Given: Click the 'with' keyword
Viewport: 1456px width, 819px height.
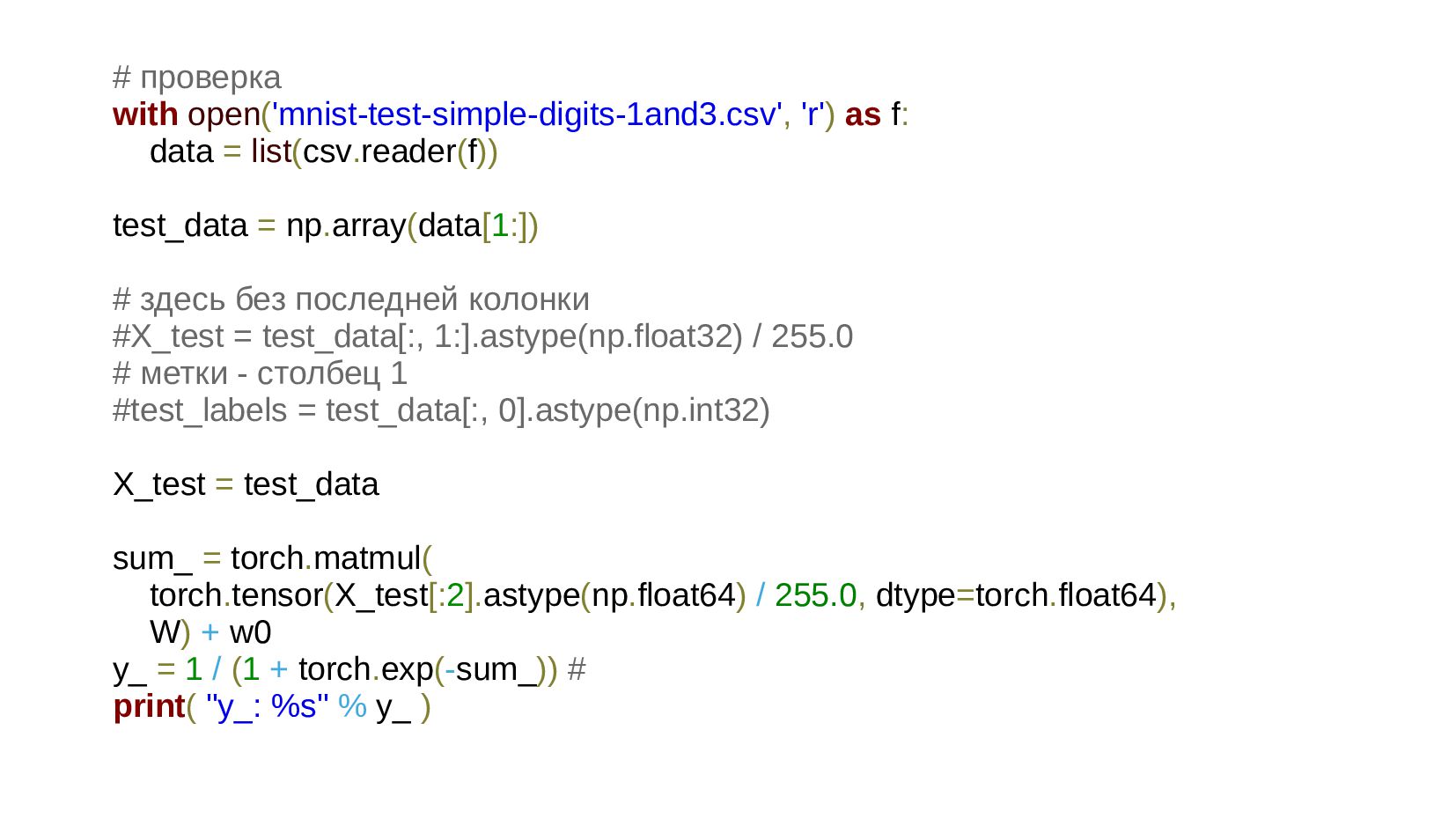Looking at the screenshot, I should click(145, 114).
